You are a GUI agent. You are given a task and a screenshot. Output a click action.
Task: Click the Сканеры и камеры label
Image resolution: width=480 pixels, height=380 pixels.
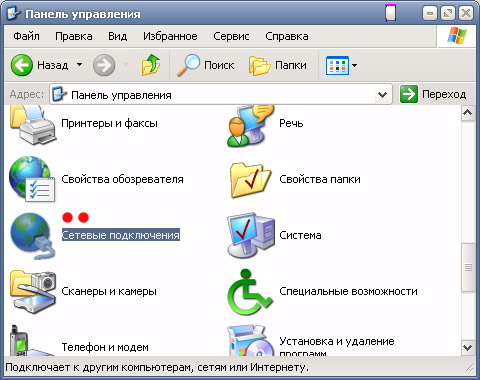(109, 291)
